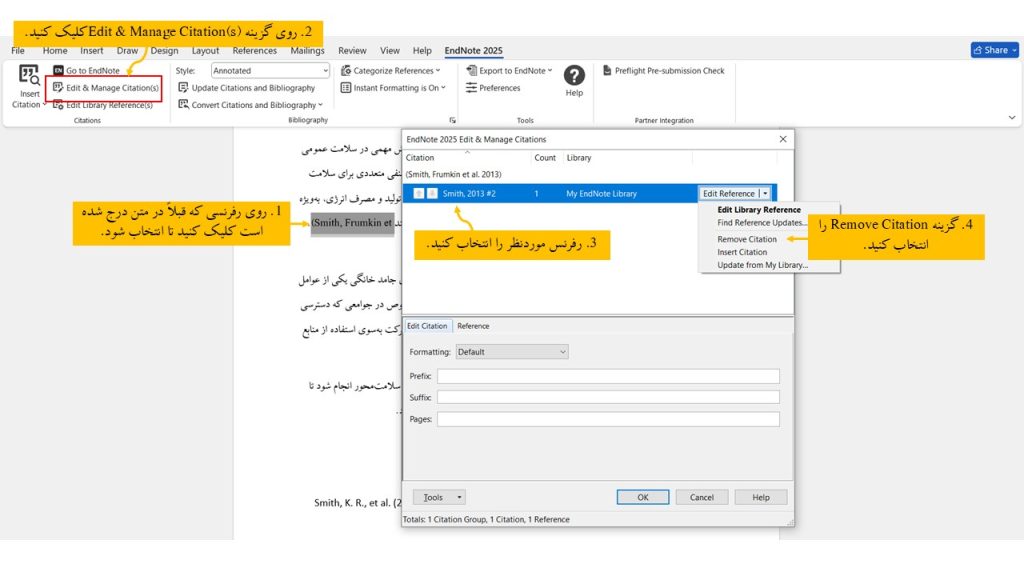This screenshot has width=1024, height=576.
Task: Expand the Edit Reference dropdown arrow
Action: click(764, 193)
